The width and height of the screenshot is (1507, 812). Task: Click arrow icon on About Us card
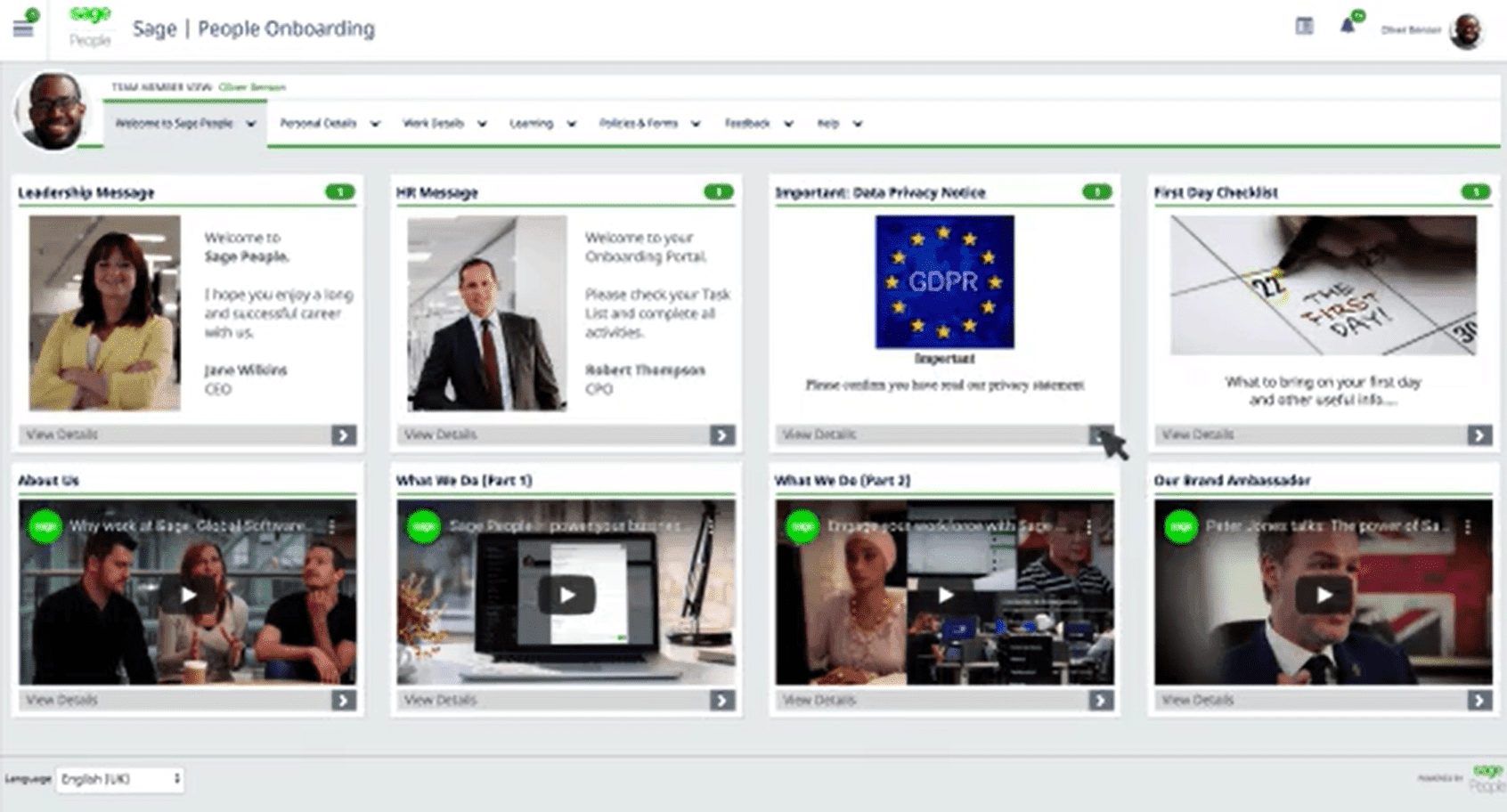344,701
